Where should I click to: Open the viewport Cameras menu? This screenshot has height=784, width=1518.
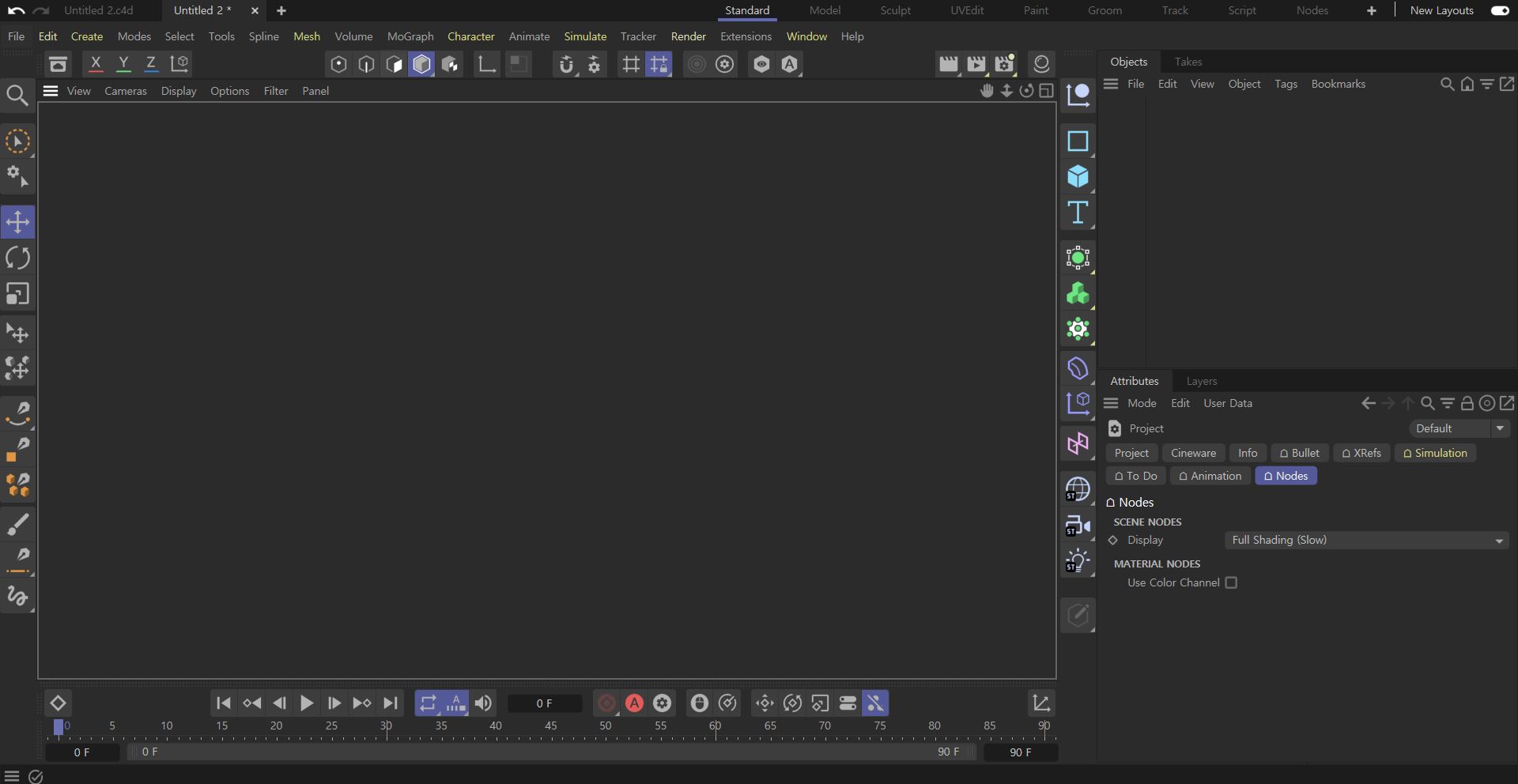[126, 91]
